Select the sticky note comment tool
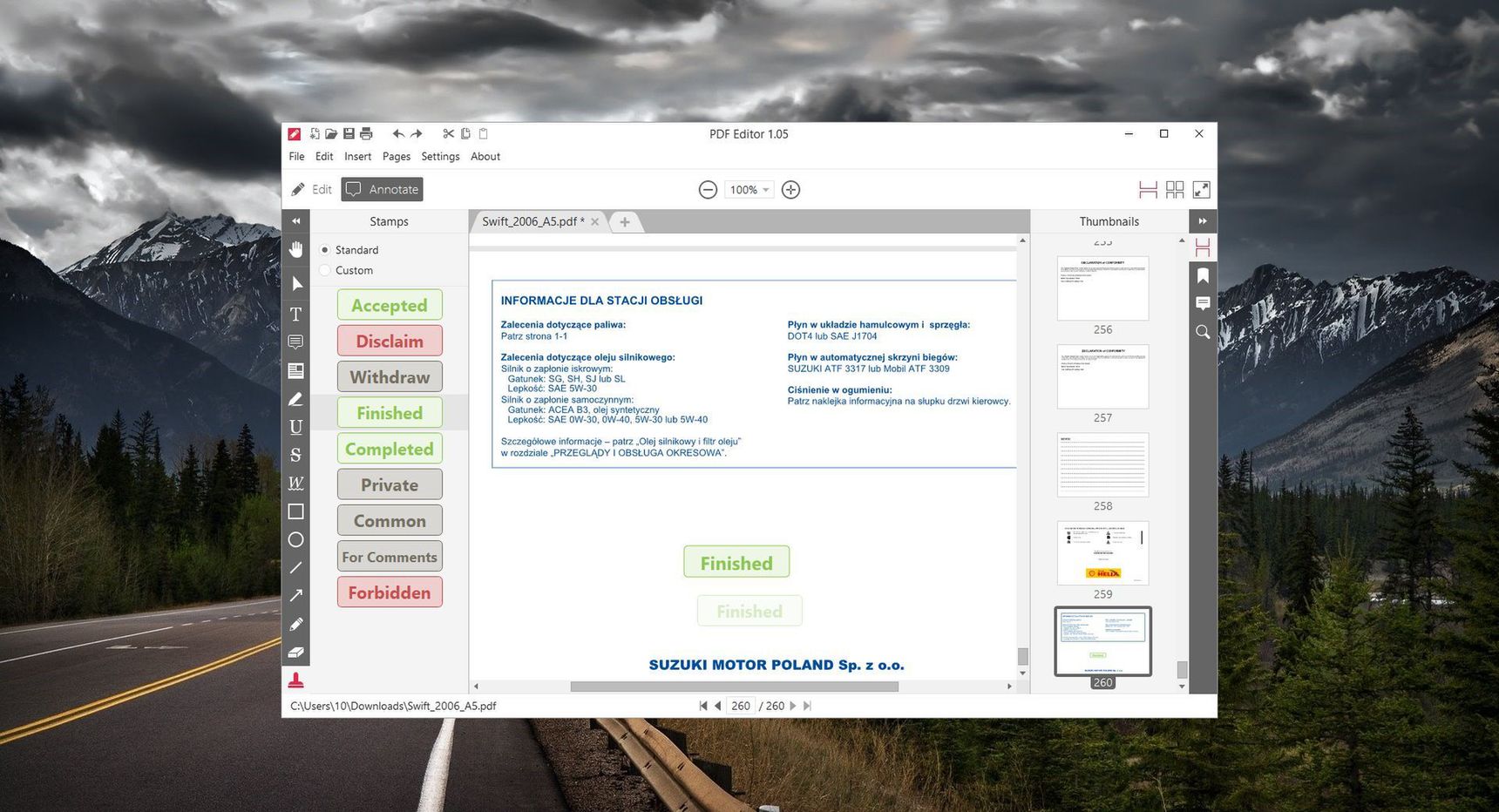 click(296, 342)
